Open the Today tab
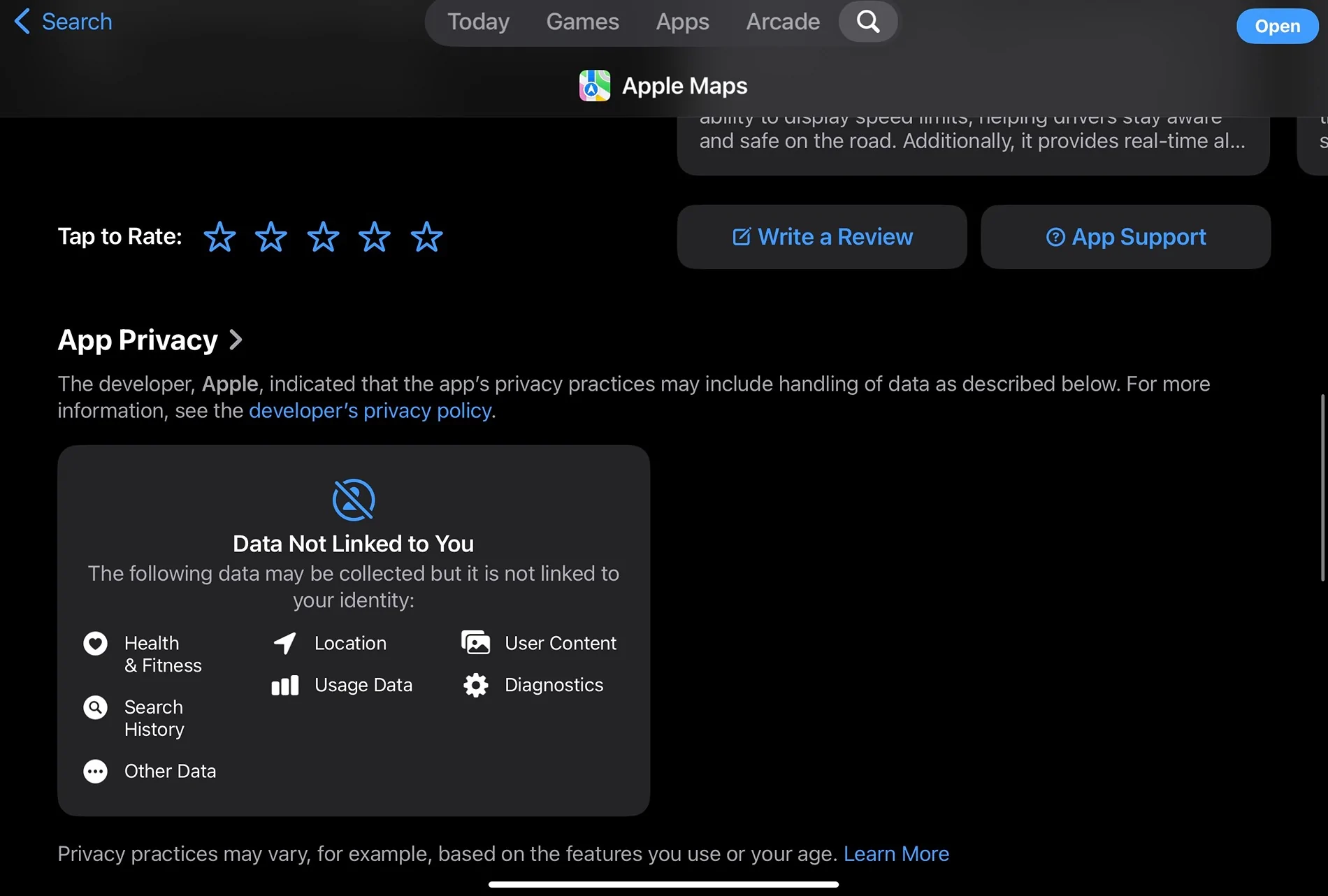The width and height of the screenshot is (1328, 896). click(478, 22)
